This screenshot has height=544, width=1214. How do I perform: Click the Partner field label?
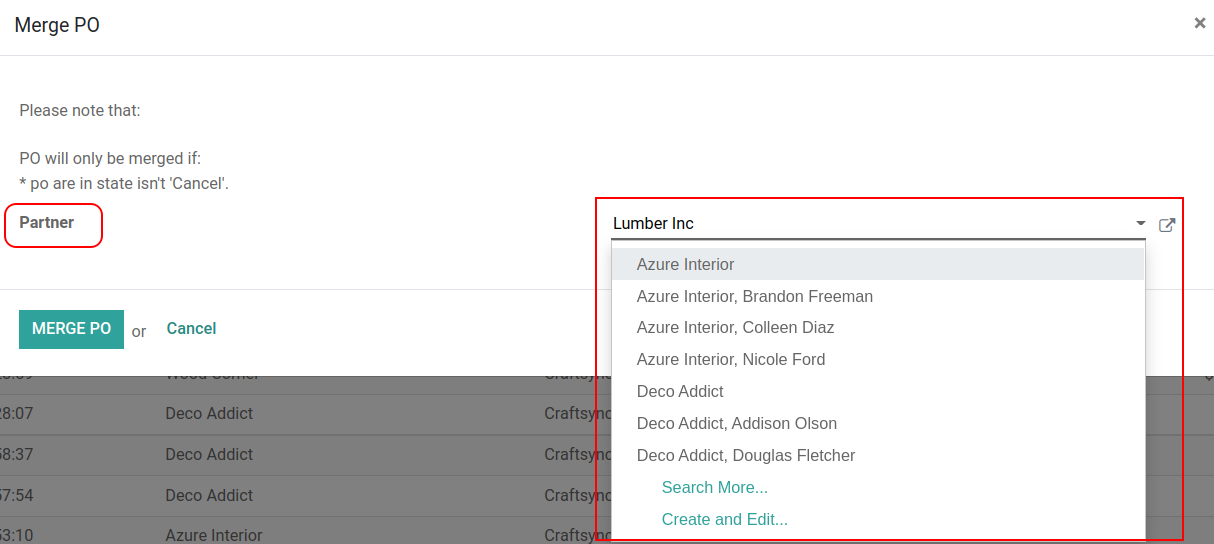(x=47, y=223)
